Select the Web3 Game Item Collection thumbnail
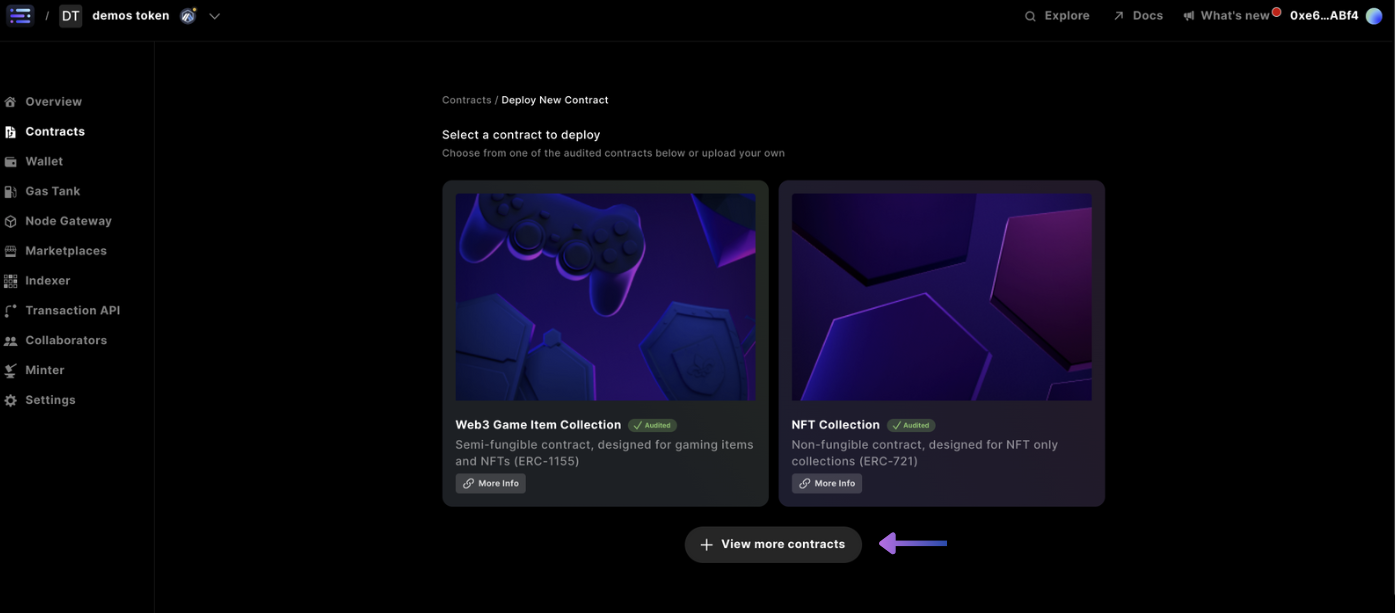 click(x=605, y=297)
